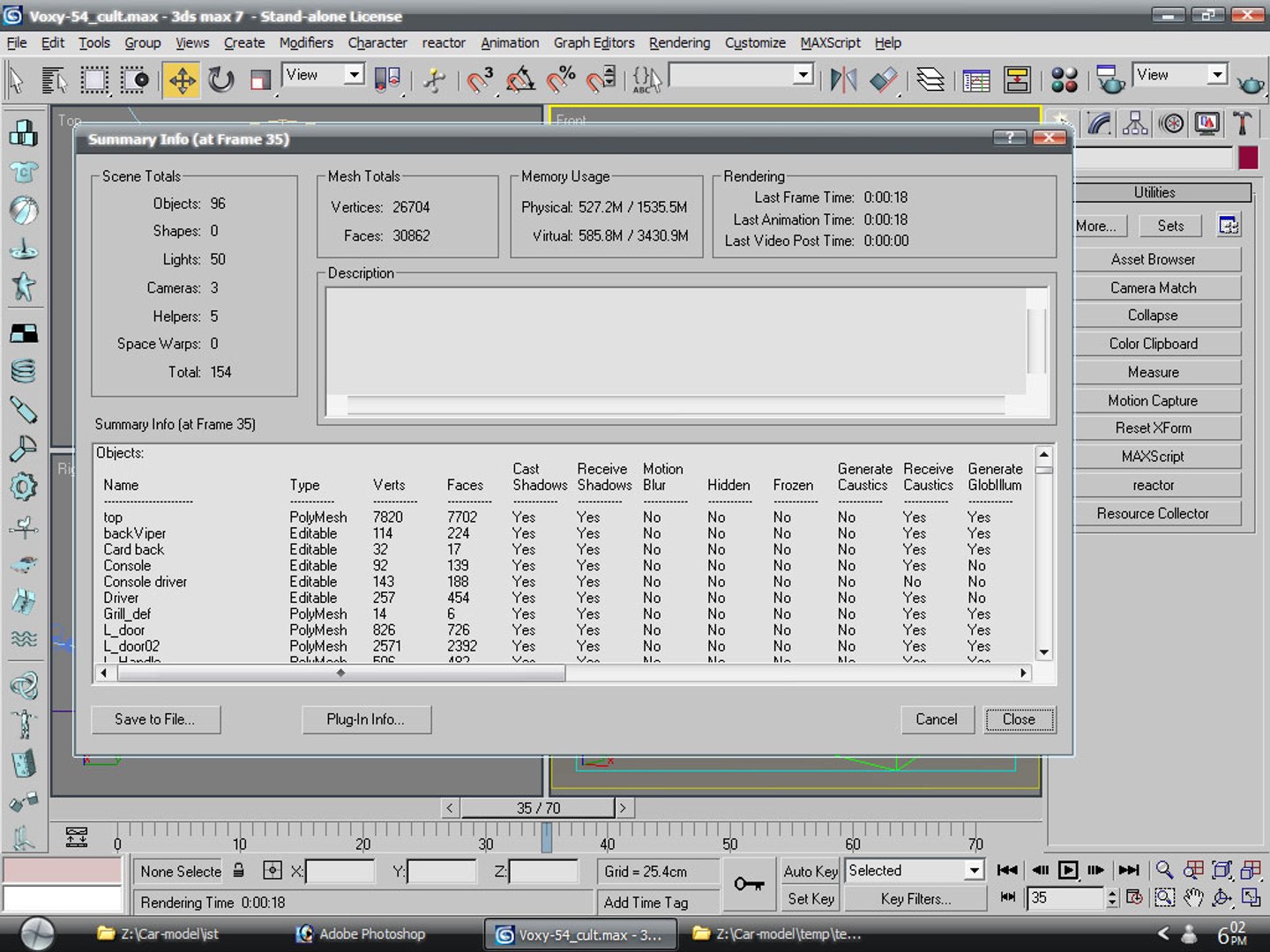Open the Schematic View icon
Image resolution: width=1270 pixels, height=952 pixels.
pyautogui.click(x=1017, y=80)
